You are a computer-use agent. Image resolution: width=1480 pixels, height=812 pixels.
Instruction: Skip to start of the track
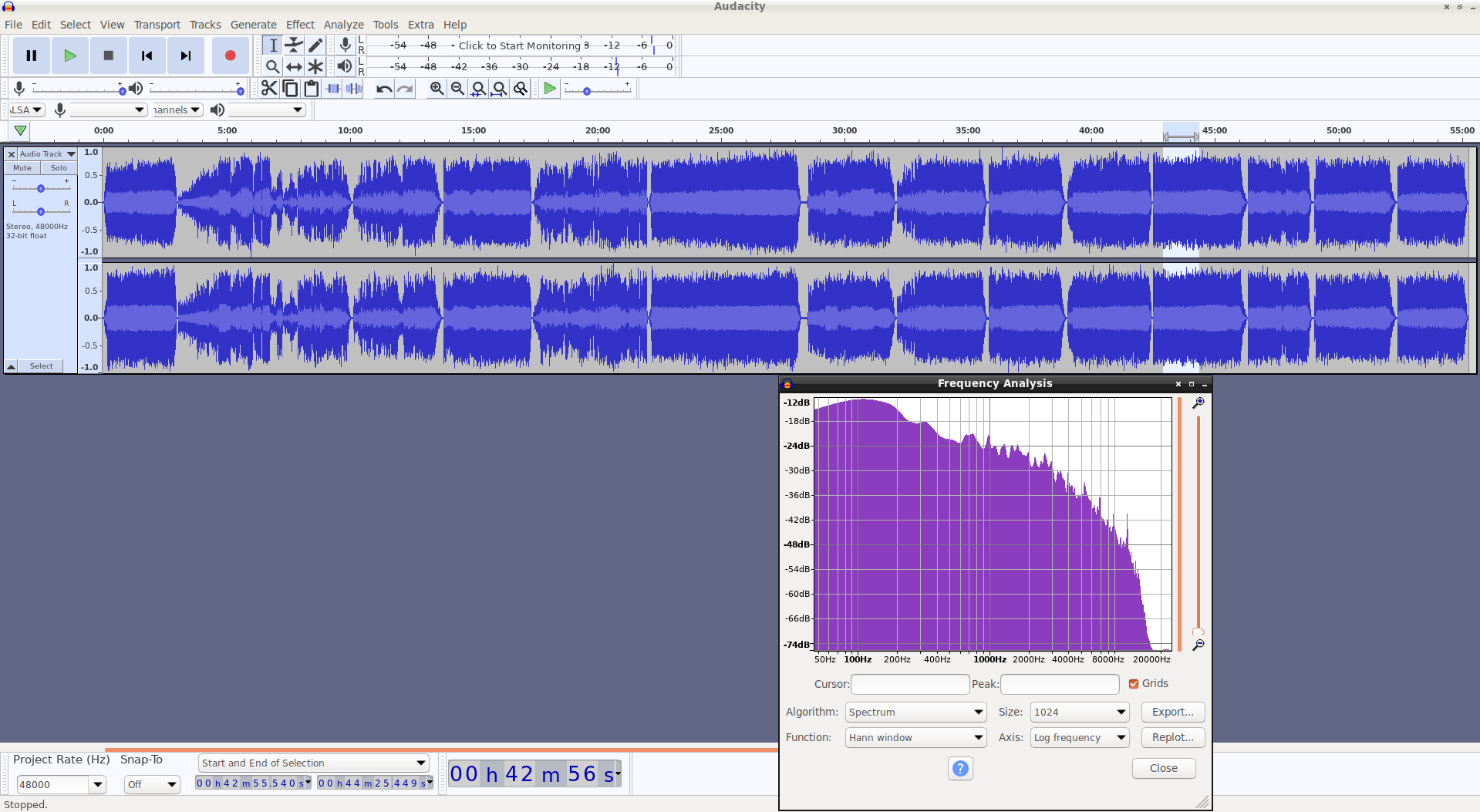click(x=147, y=56)
